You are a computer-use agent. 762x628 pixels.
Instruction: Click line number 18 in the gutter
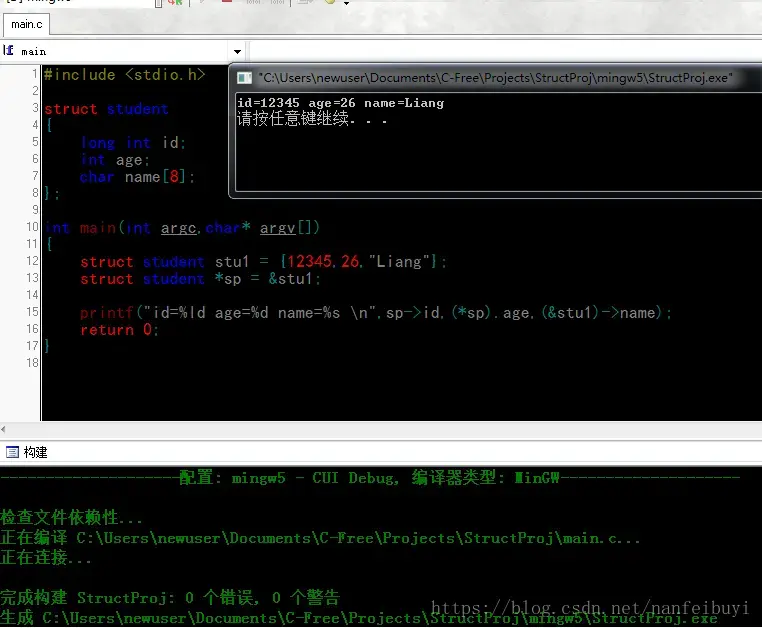32,363
